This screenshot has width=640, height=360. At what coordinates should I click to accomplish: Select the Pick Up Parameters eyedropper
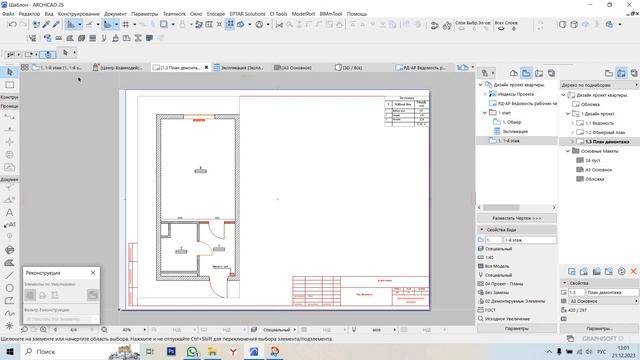coord(47,25)
